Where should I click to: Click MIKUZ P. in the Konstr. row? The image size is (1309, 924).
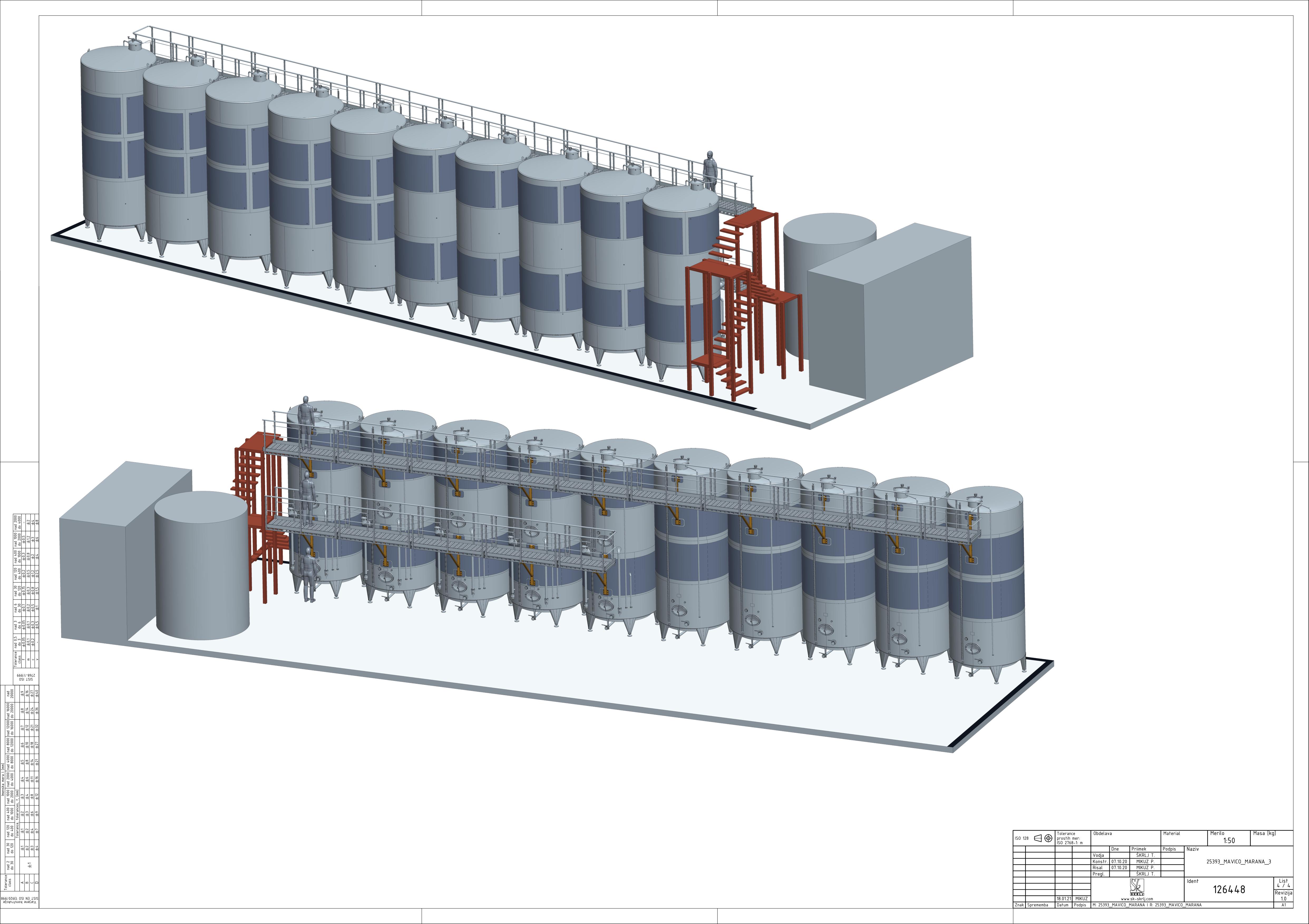[x=1145, y=862]
